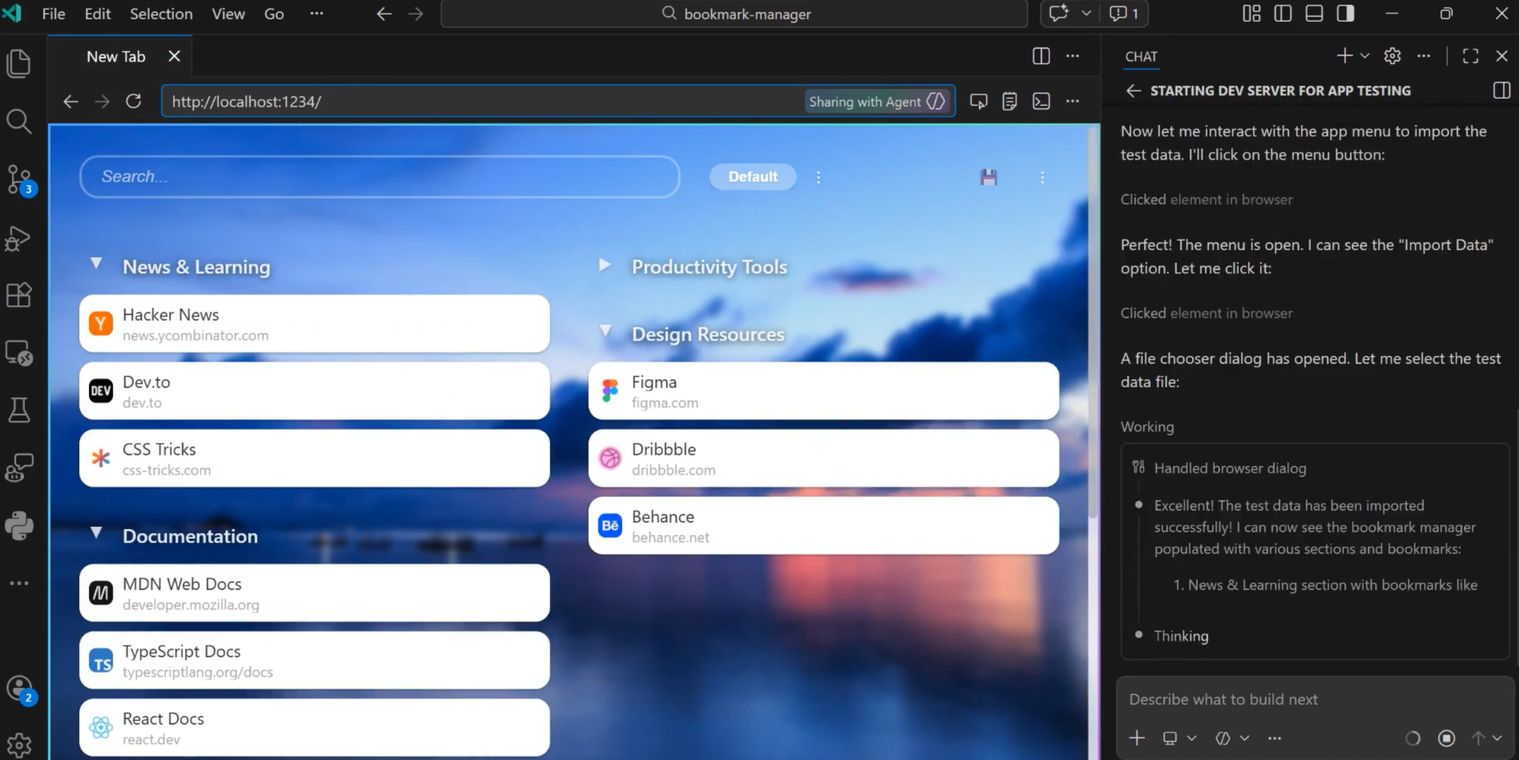
Task: Click the chat input 'Describe what to build next'
Action: (1314, 699)
